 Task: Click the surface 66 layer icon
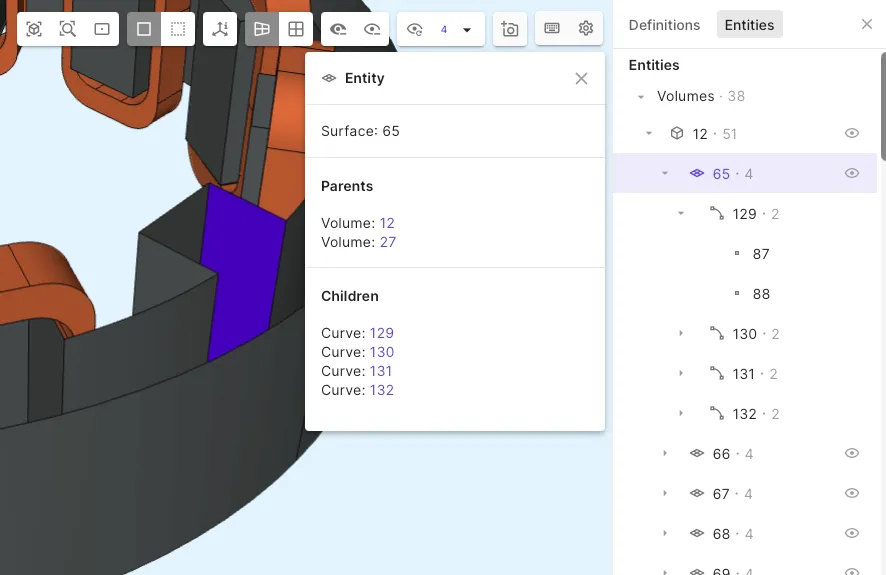pyautogui.click(x=697, y=453)
